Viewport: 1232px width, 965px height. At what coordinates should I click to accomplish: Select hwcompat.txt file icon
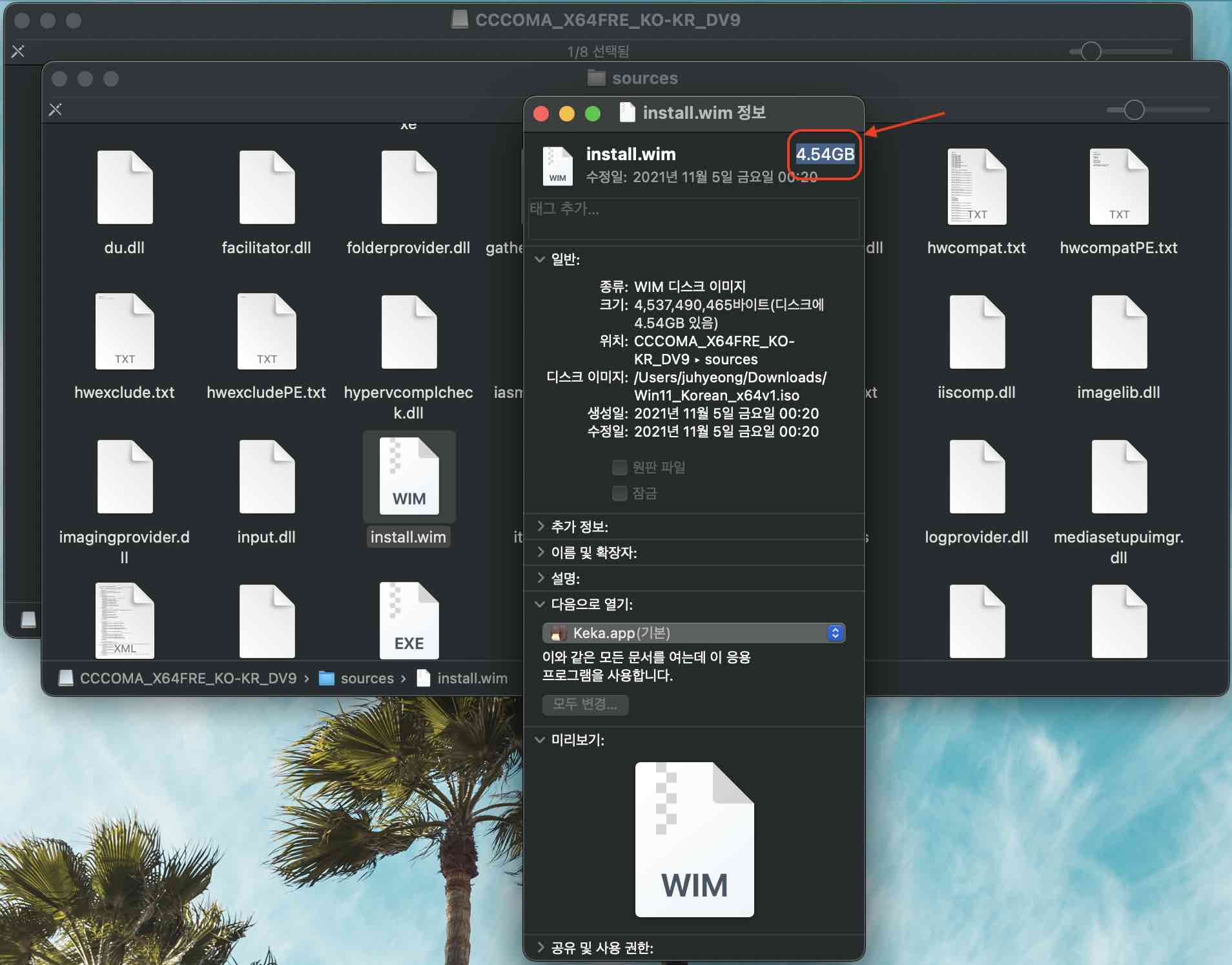click(977, 187)
